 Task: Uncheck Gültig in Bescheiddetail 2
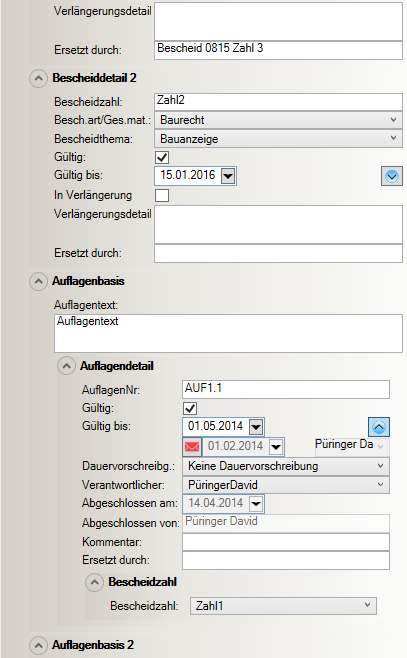click(x=162, y=158)
